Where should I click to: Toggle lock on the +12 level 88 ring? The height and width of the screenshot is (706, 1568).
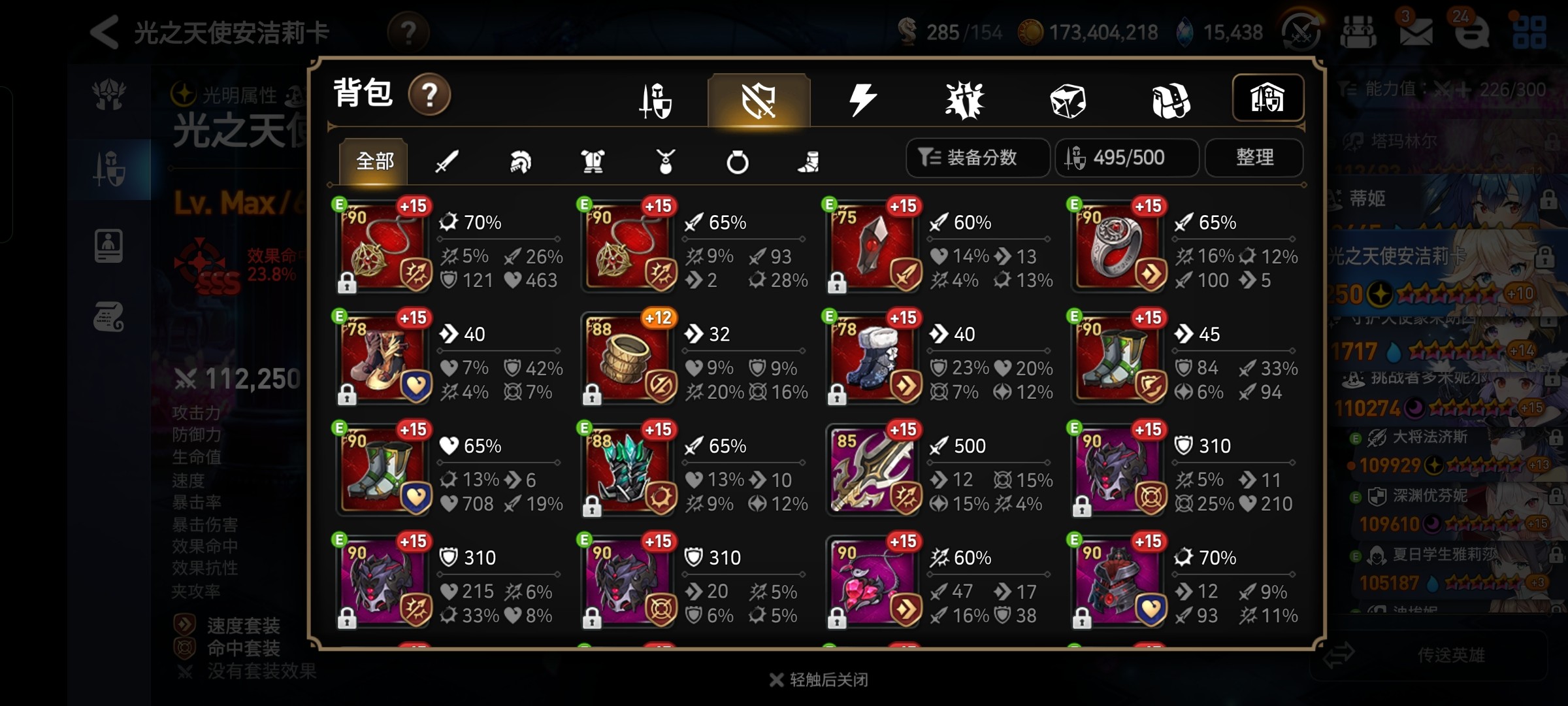click(592, 394)
